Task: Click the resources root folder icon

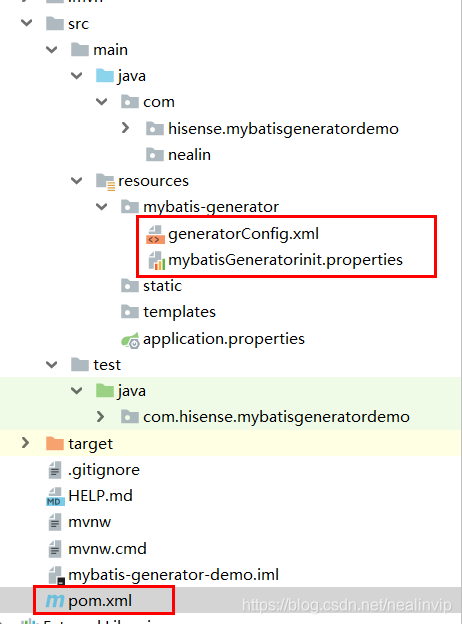Action: tap(105, 181)
